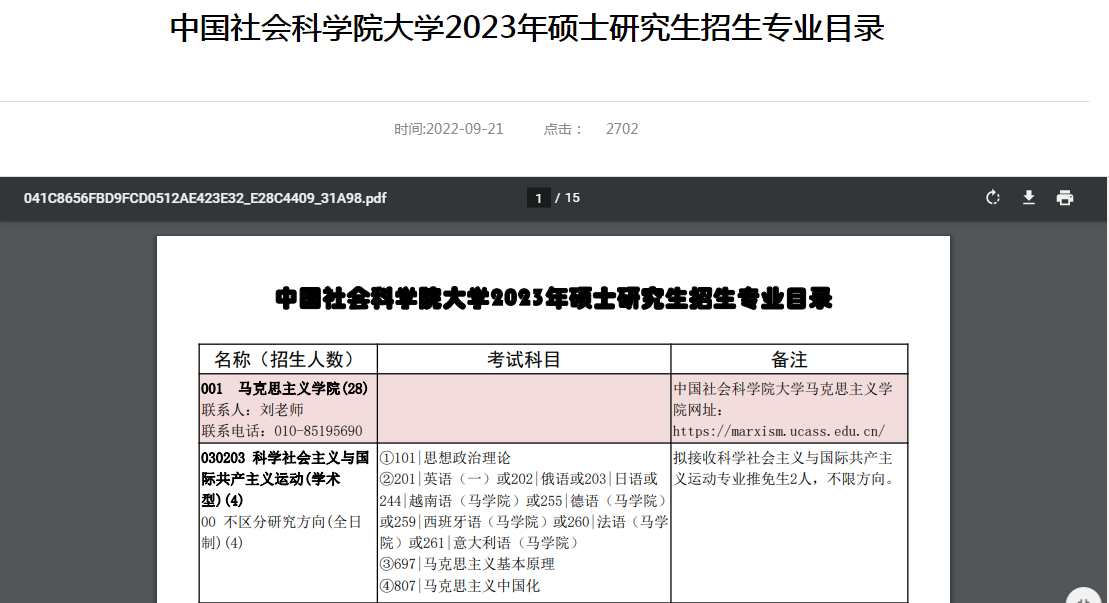Viewport: 1109px width, 603px height.
Task: Rotate the PDF document clockwise
Action: (992, 198)
